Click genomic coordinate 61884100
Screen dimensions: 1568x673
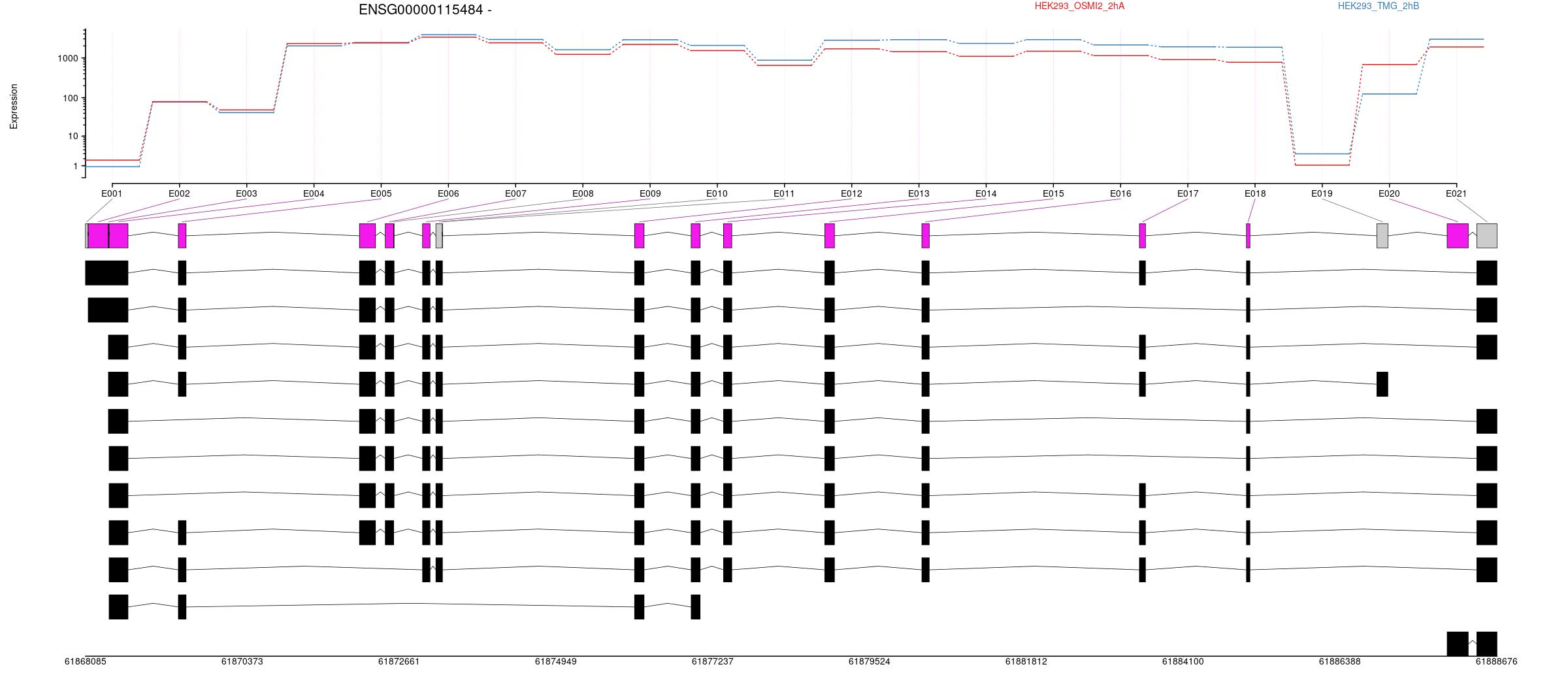[1183, 661]
